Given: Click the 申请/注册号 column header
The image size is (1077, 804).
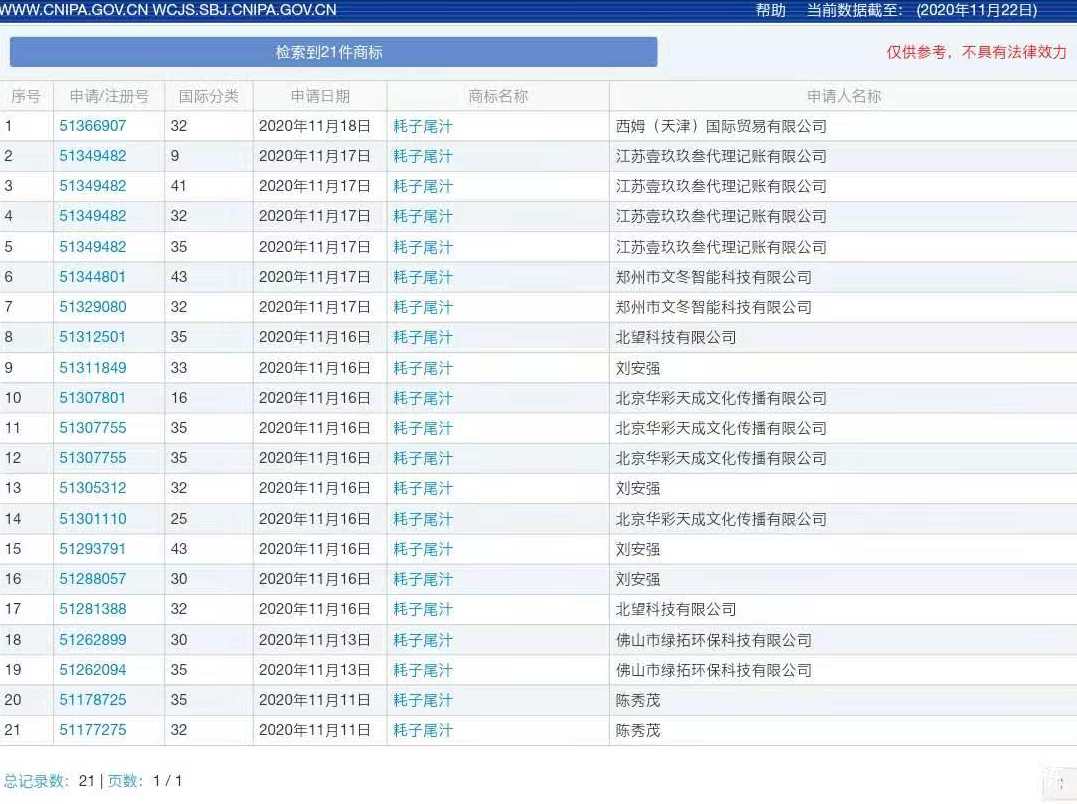Looking at the screenshot, I should coord(109,96).
